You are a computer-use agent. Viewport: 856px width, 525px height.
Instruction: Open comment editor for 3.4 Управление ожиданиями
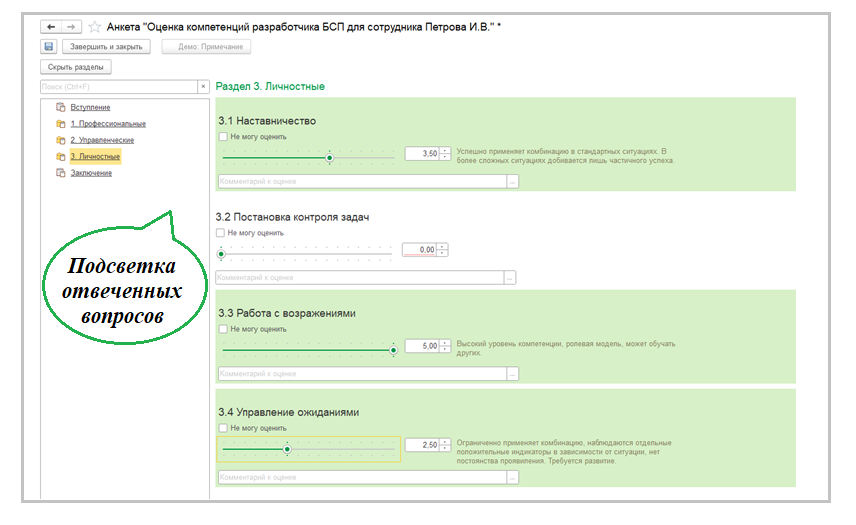513,477
